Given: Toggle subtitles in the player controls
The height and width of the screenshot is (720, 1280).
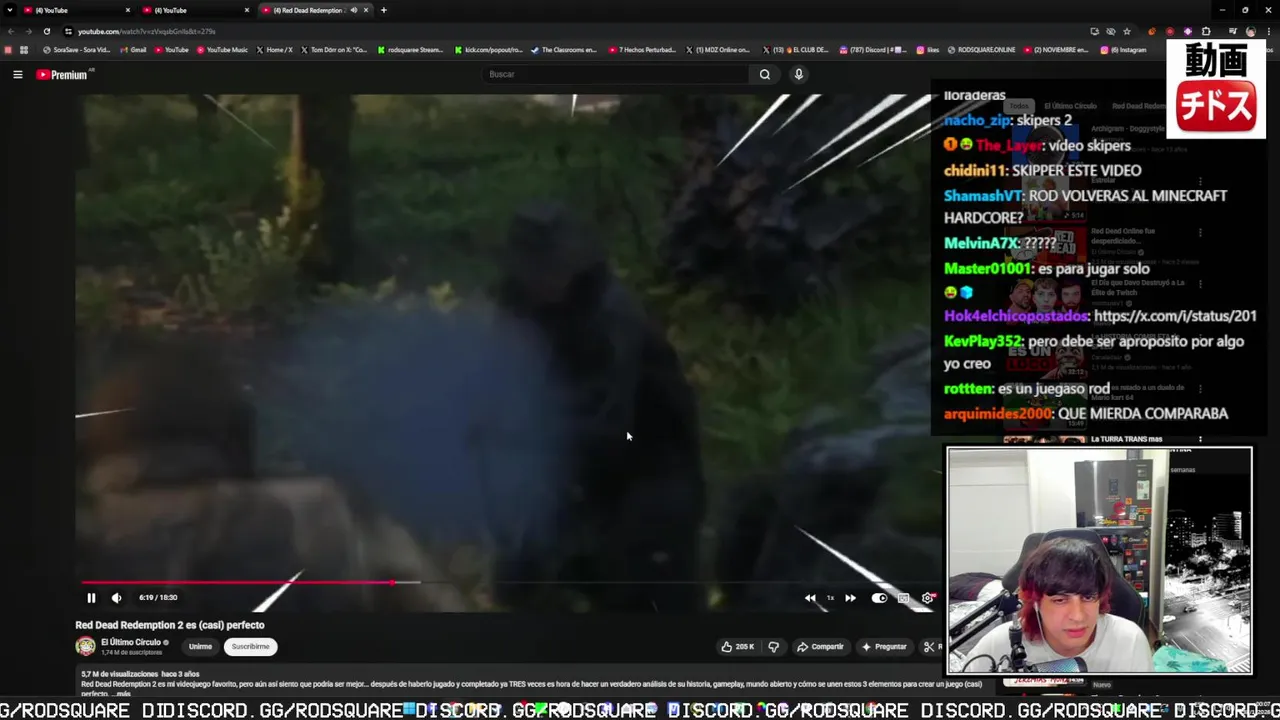Looking at the screenshot, I should tap(904, 598).
